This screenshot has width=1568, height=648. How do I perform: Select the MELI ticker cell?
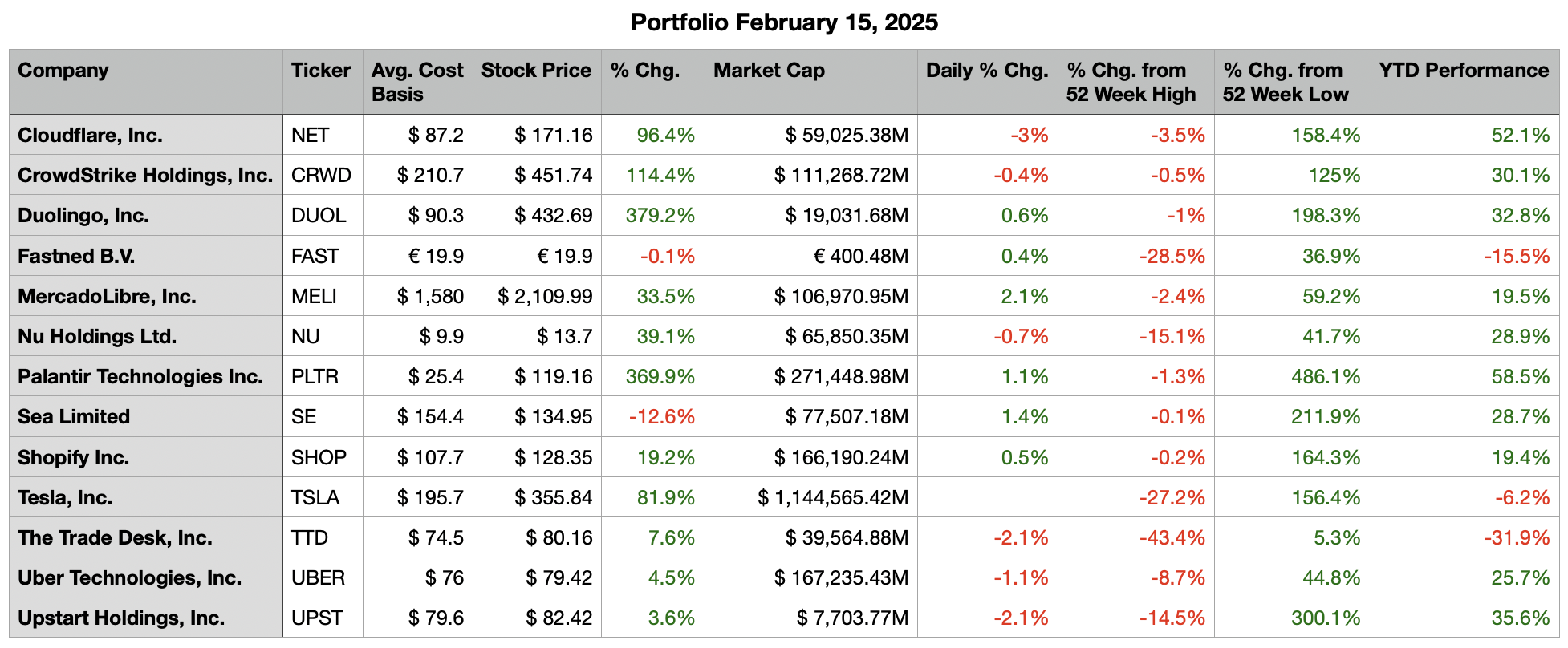314,297
